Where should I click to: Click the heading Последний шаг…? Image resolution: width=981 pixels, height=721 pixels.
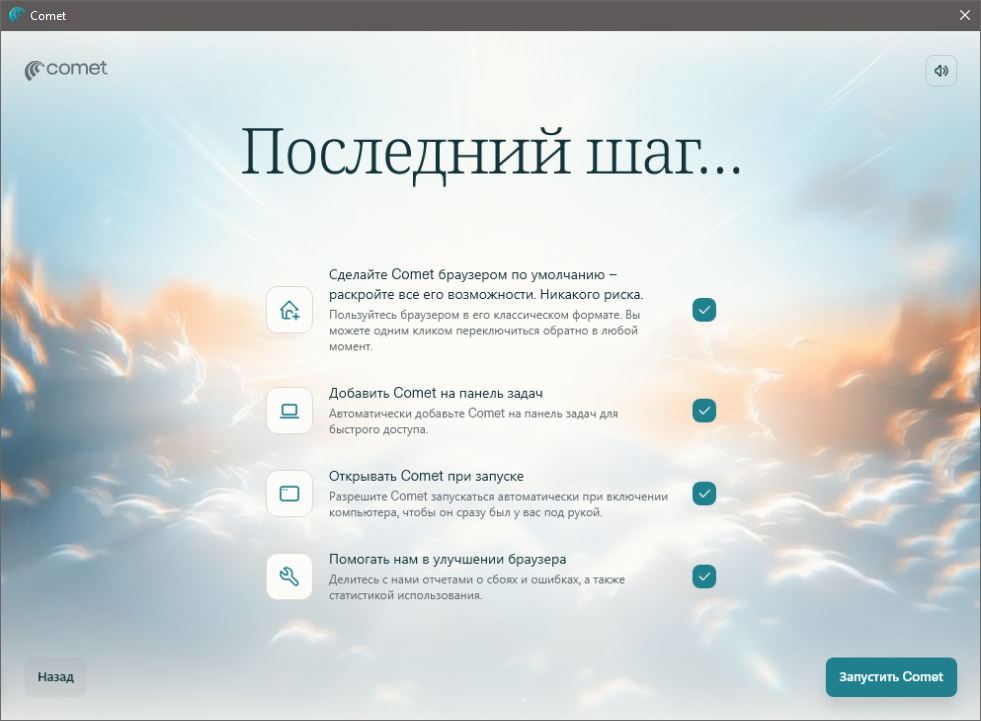coord(490,154)
